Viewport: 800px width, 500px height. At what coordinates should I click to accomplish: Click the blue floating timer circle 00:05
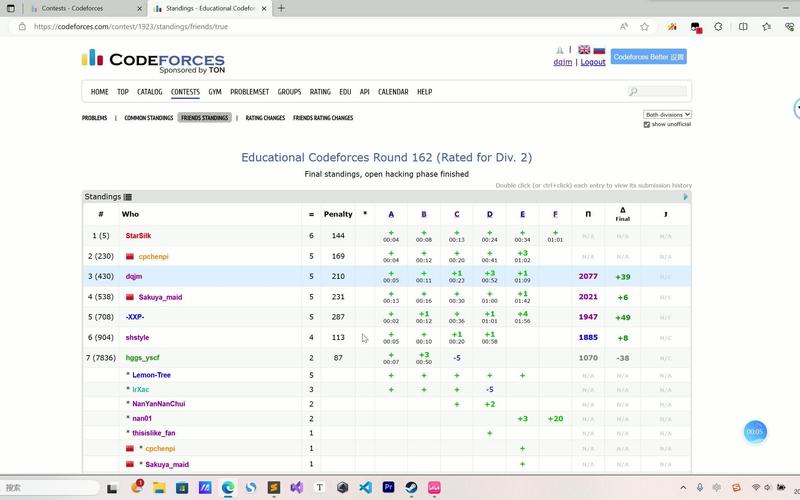coord(755,432)
